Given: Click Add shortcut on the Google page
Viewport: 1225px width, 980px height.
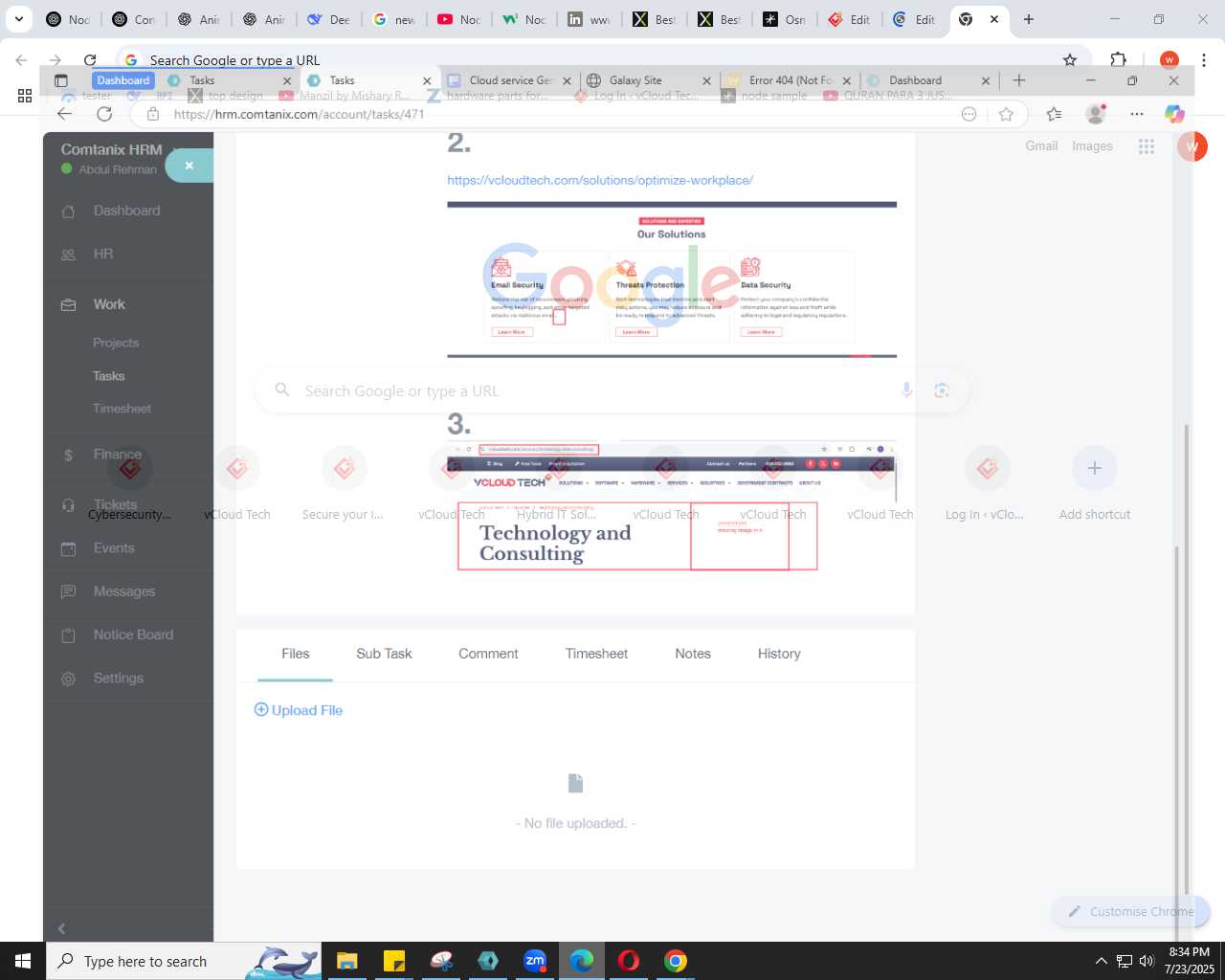Looking at the screenshot, I should point(1095,485).
